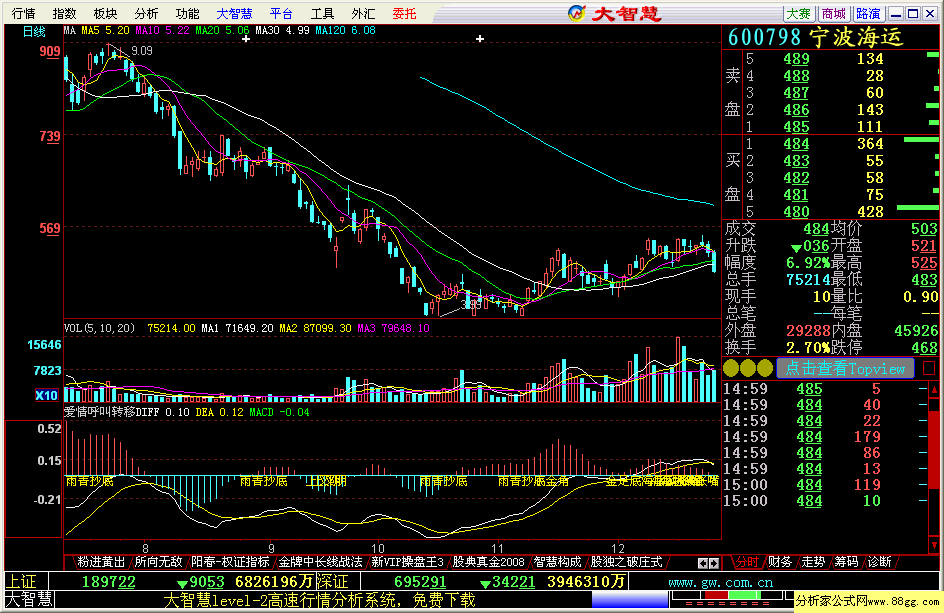Open the blue 大智慧 menu
The height and width of the screenshot is (613, 944).
[234, 13]
